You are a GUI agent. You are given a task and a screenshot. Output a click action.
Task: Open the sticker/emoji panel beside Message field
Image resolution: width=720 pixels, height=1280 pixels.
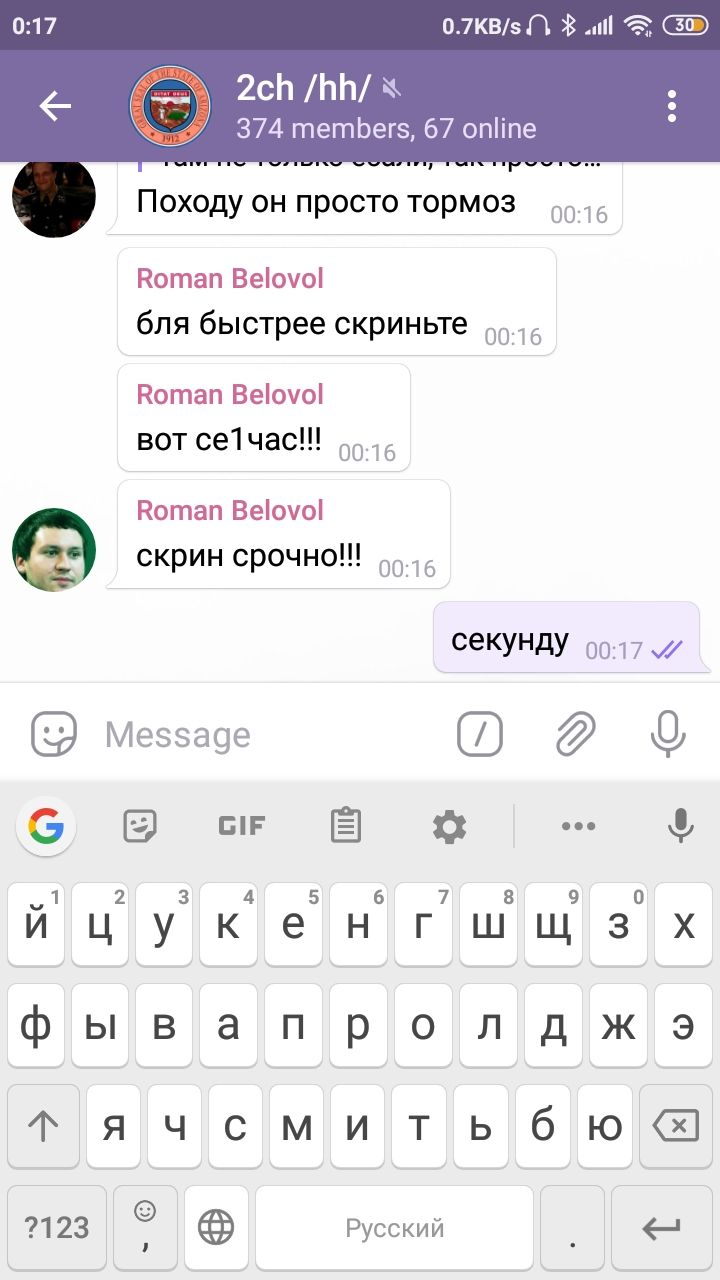coord(54,735)
